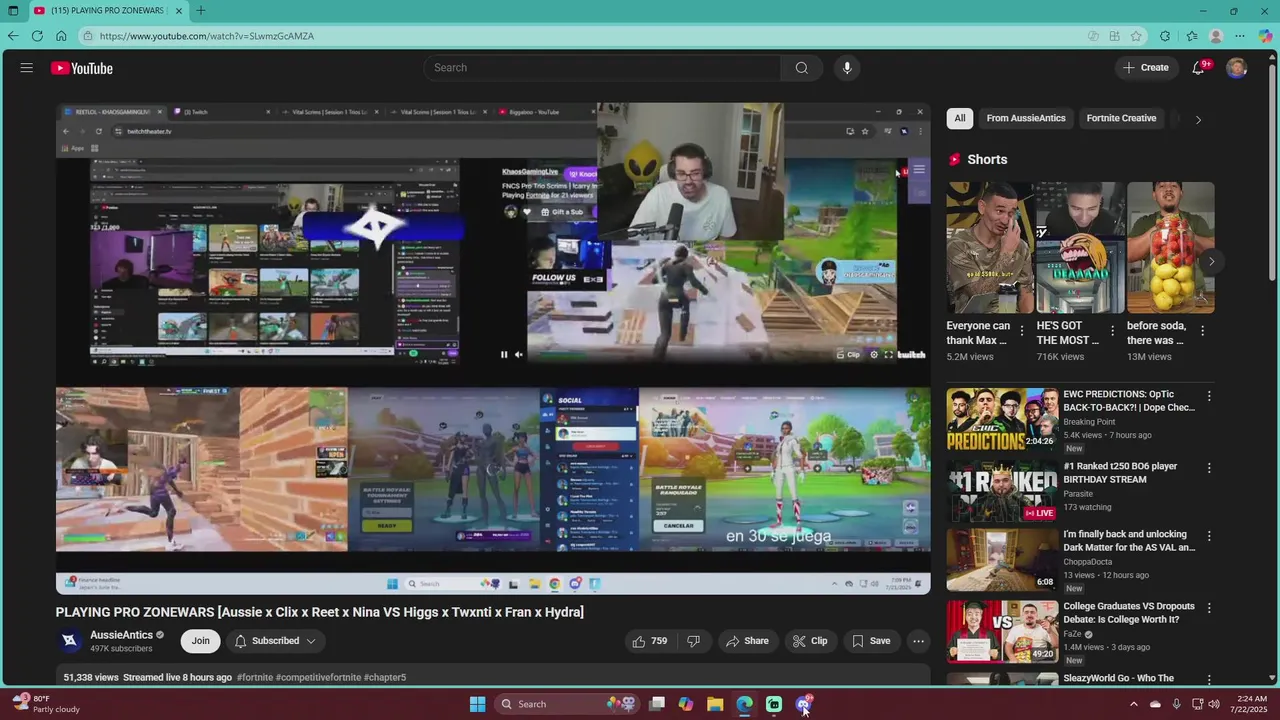Share this video
Viewport: 1280px width, 720px height.
pyautogui.click(x=747, y=641)
